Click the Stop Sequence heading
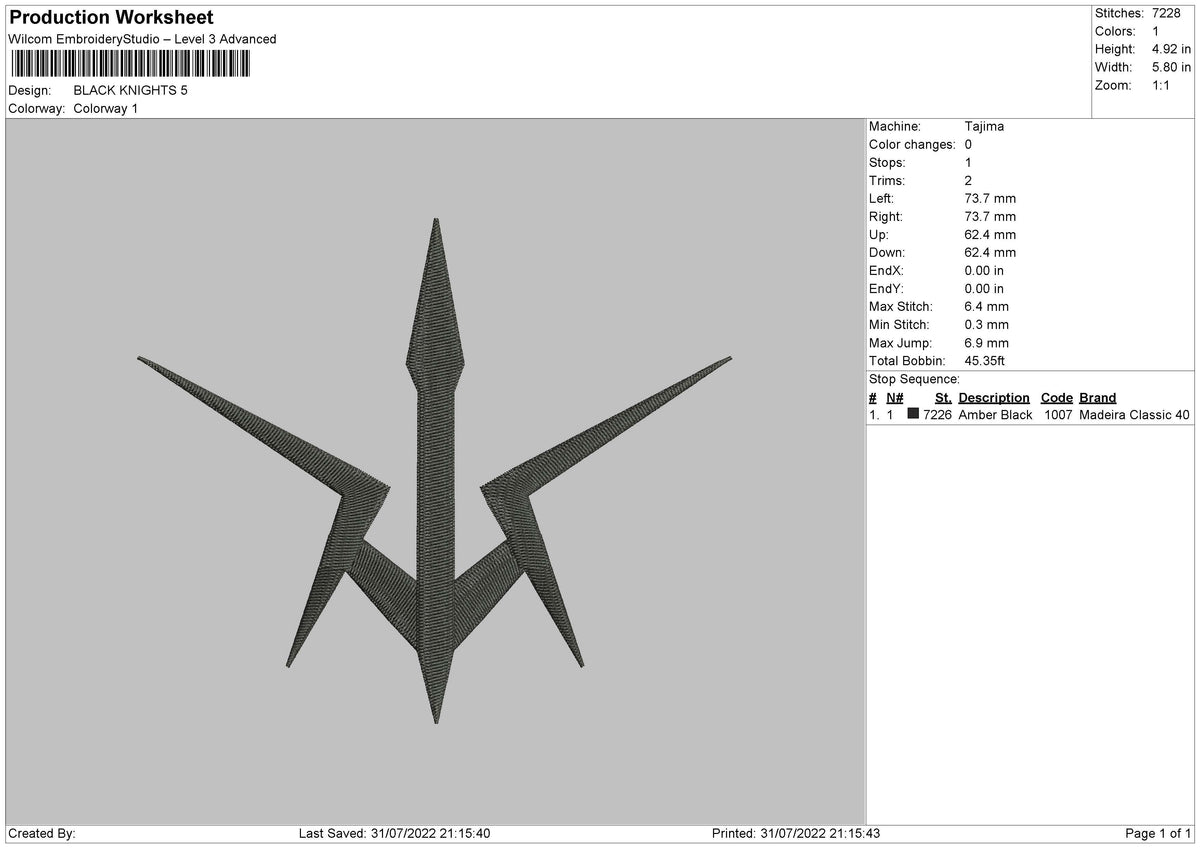This screenshot has width=1200, height=848. point(914,380)
